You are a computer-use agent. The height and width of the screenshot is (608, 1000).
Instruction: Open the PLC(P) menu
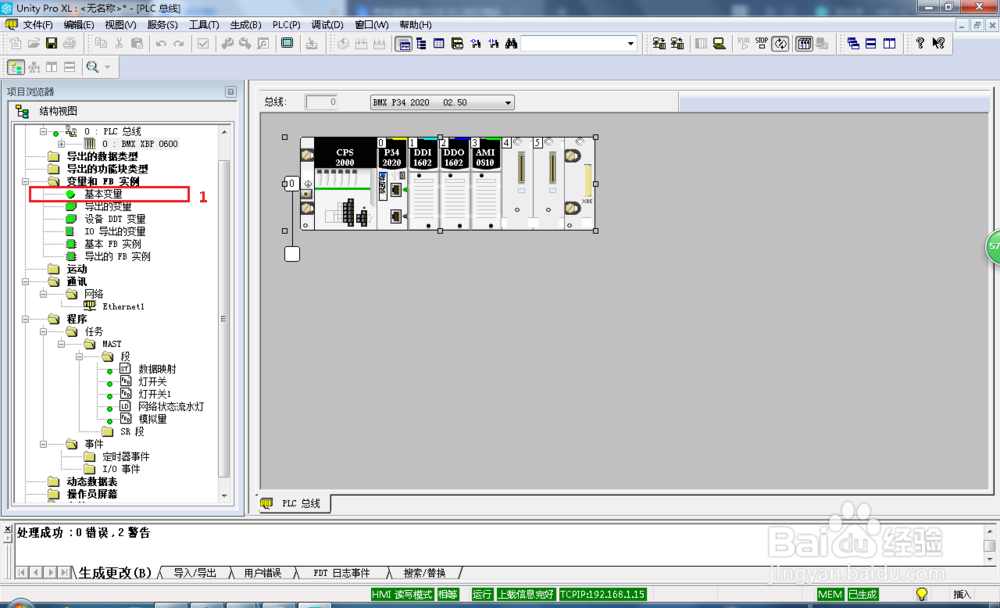click(286, 25)
